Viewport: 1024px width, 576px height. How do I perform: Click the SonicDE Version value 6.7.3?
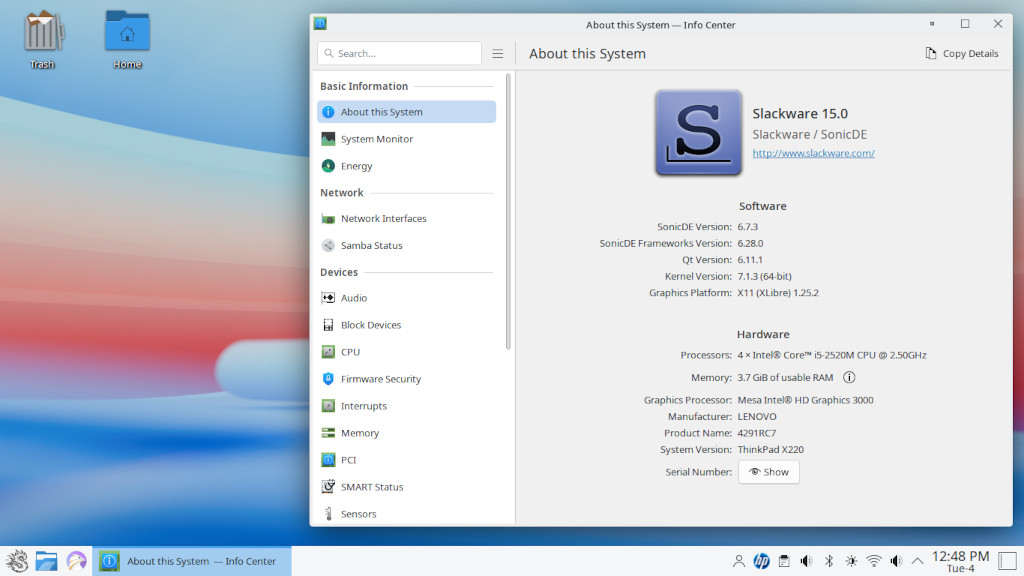(x=748, y=227)
